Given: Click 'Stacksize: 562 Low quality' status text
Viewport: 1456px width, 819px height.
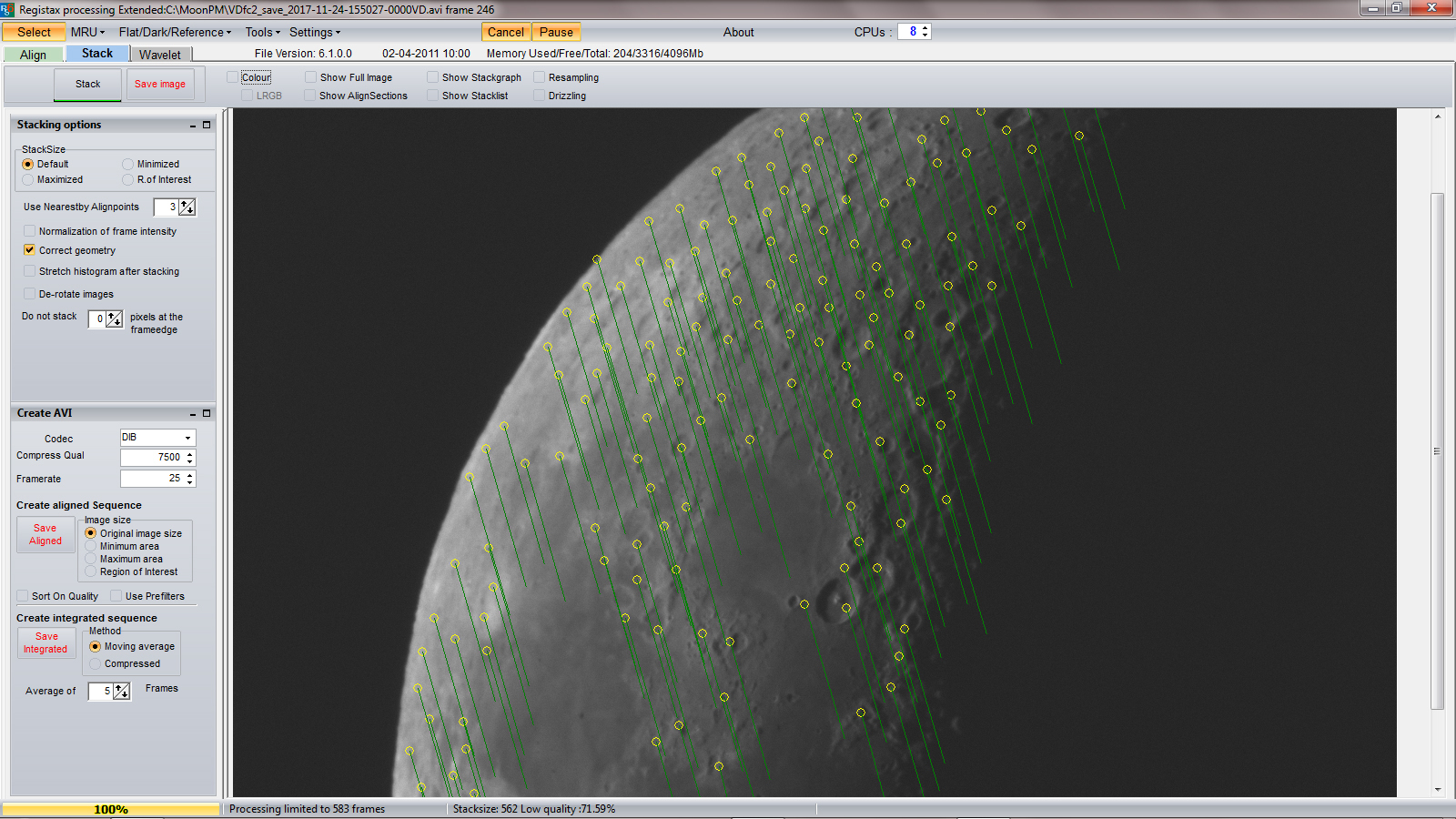Looking at the screenshot, I should (534, 809).
